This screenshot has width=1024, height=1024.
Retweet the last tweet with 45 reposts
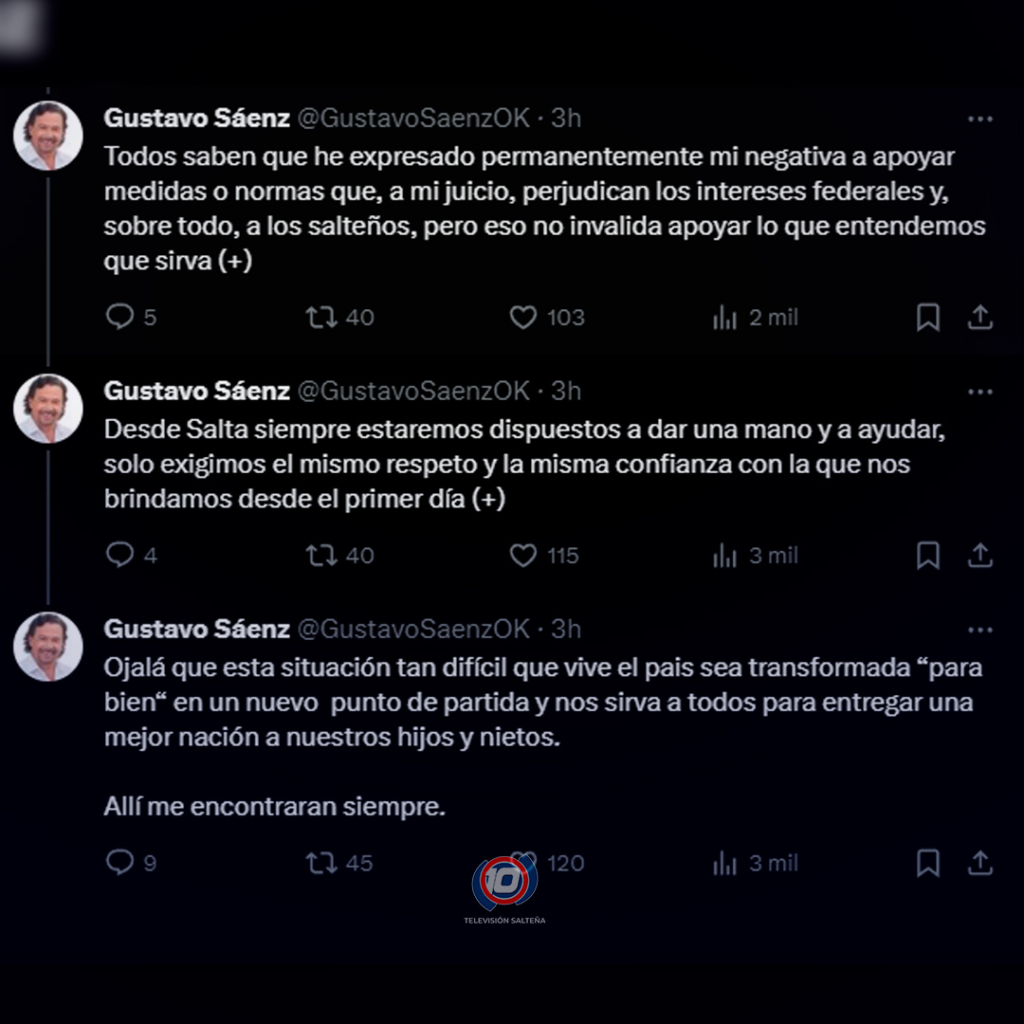(322, 862)
